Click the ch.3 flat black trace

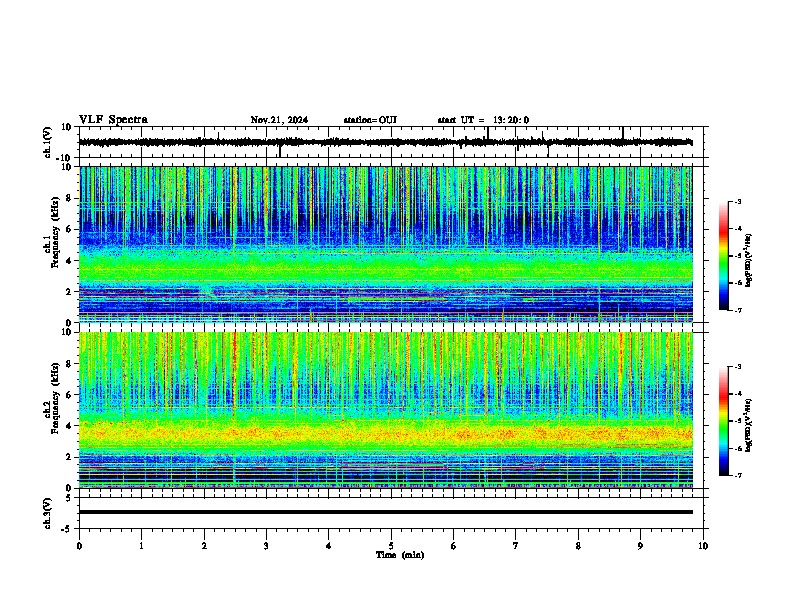click(x=386, y=512)
